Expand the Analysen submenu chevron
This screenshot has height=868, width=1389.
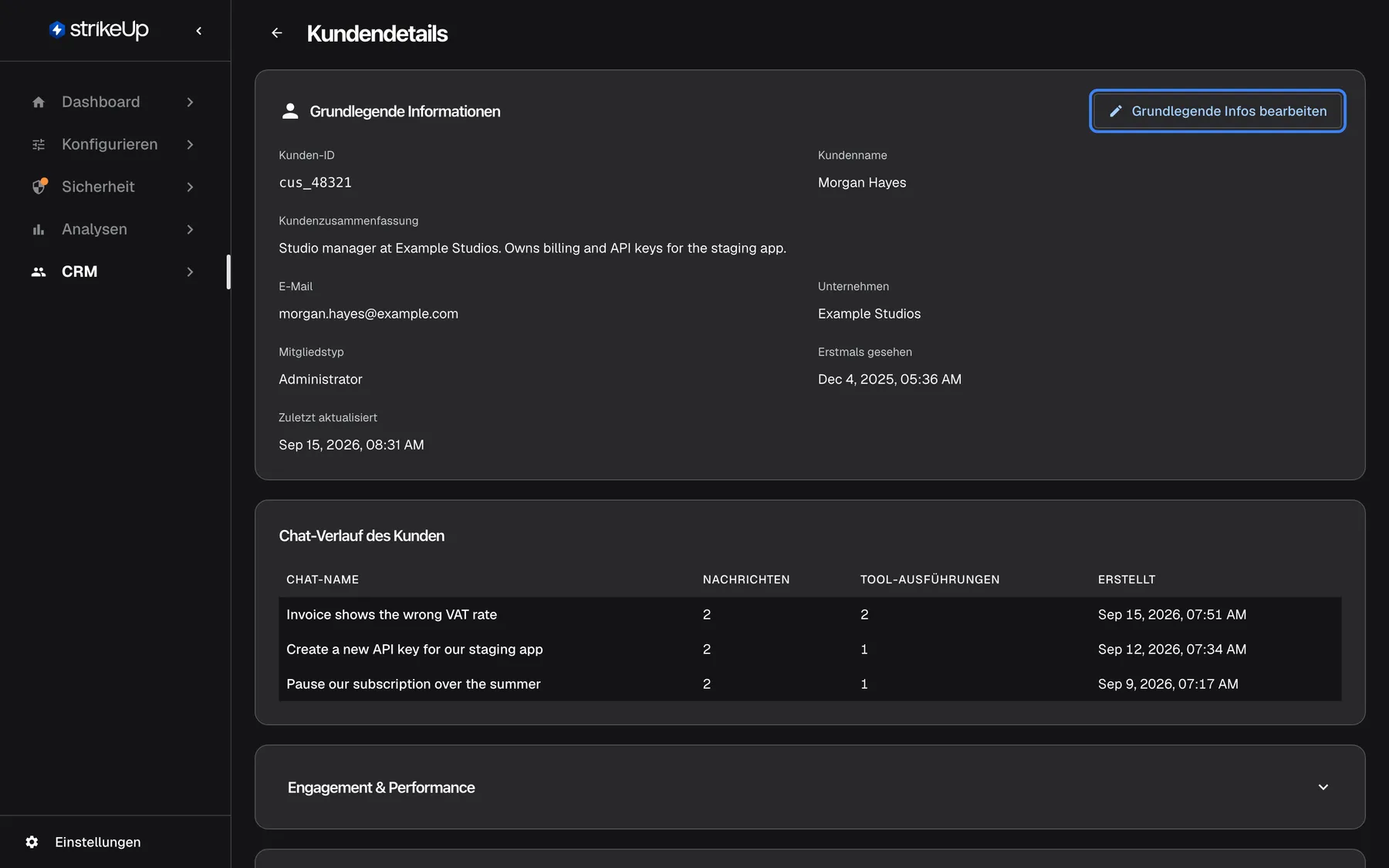[x=190, y=229]
